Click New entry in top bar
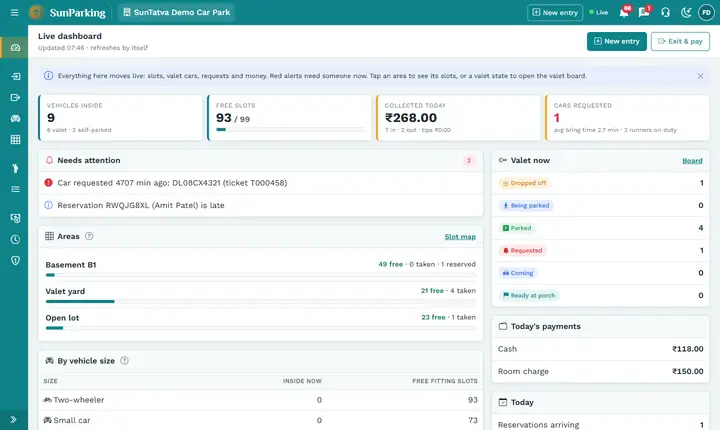Screen dimensions: 720x430 pyautogui.click(x=555, y=12)
